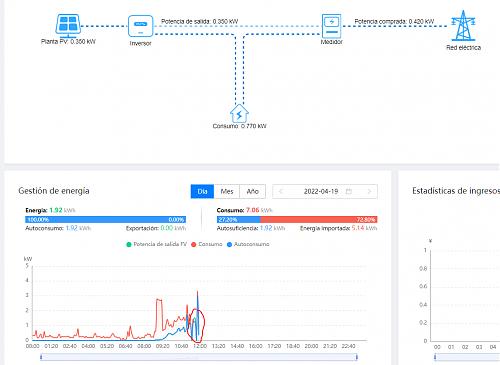This screenshot has height=365, width=500.
Task: Click the Potencia de salida: 0.350 kW label
Action: coord(199,21)
